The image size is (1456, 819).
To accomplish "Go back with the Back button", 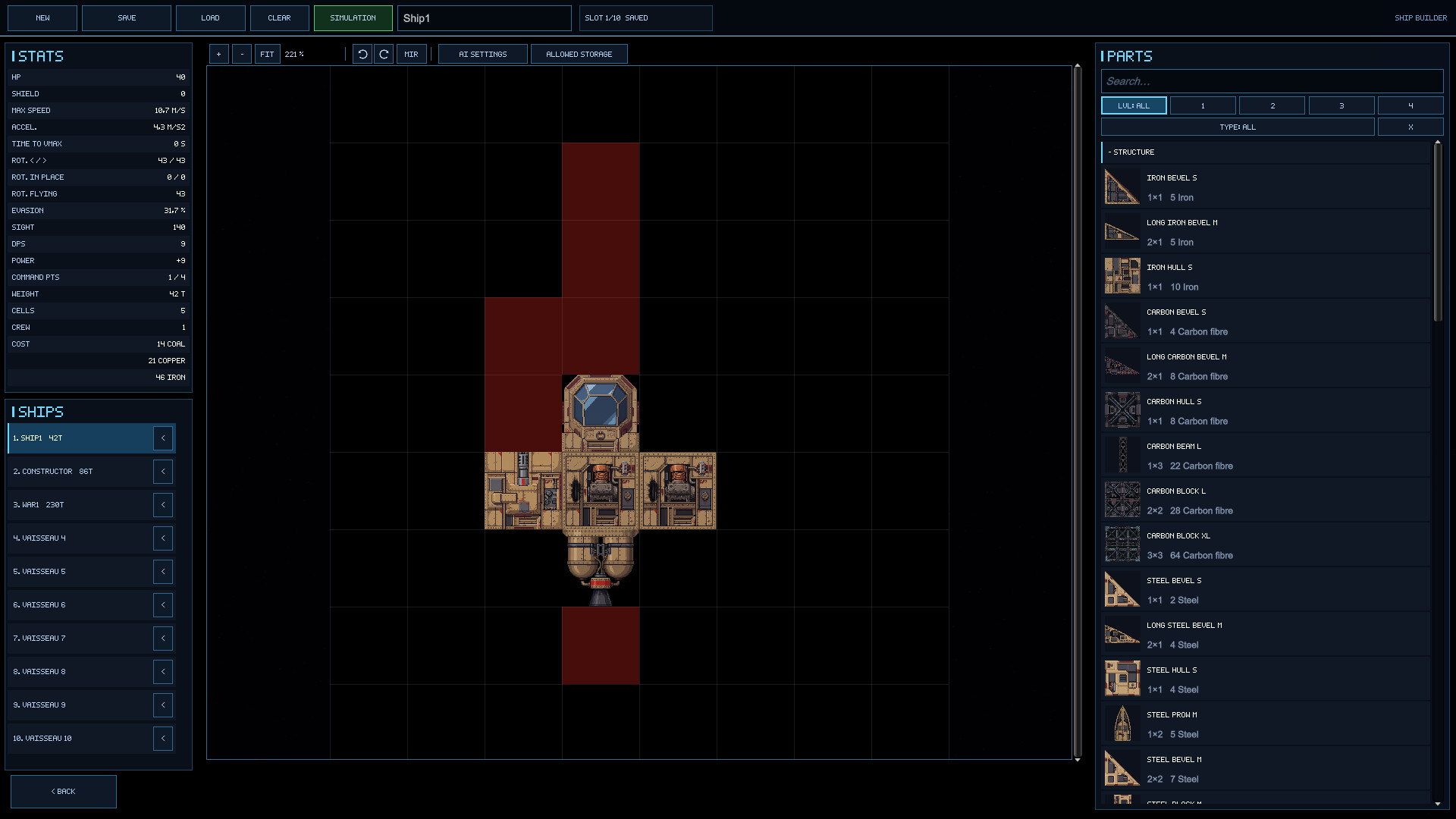I will (64, 791).
